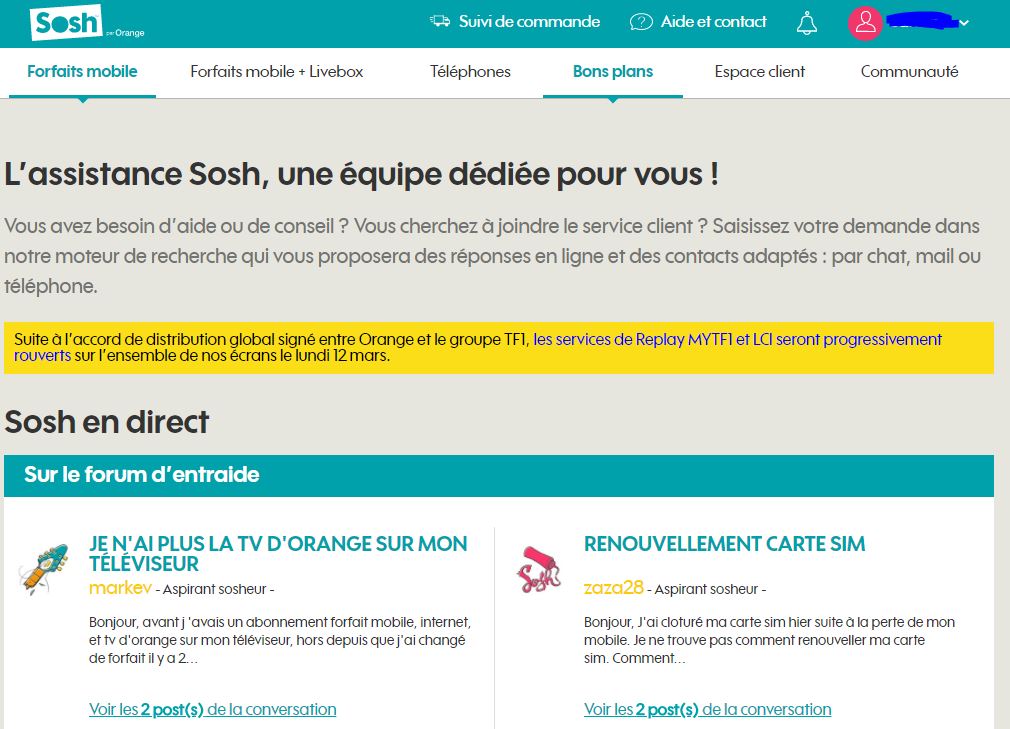Screen dimensions: 1010x729
Task: Expand the account dropdown chevron
Action: 964,23
